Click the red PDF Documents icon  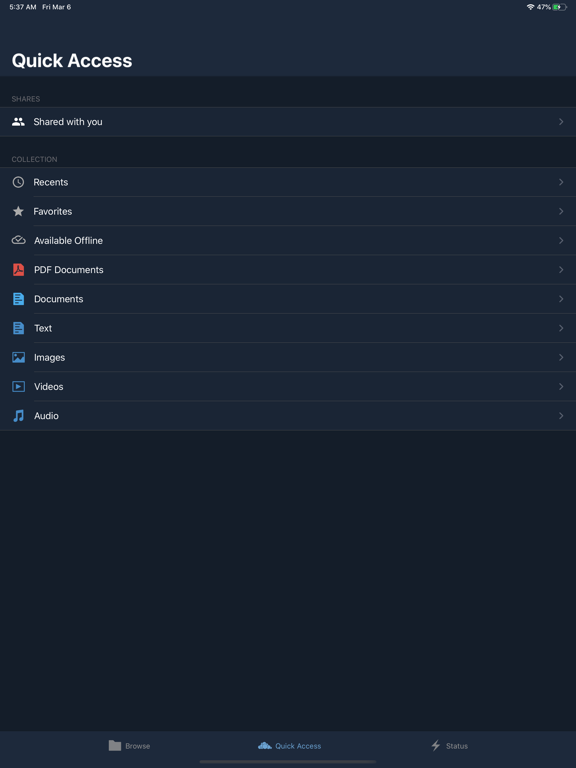click(18, 270)
